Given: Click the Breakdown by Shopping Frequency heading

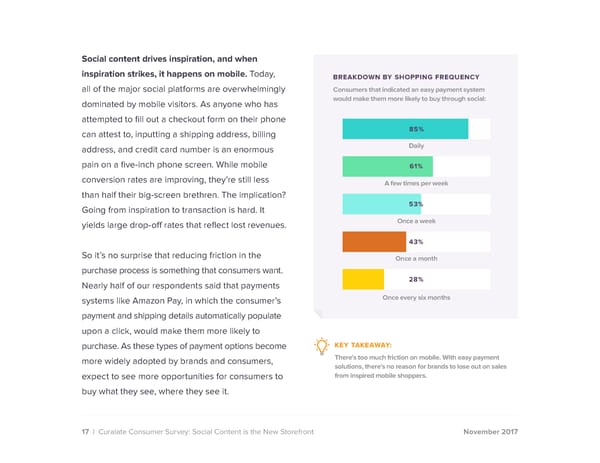Looking at the screenshot, I should (405, 78).
